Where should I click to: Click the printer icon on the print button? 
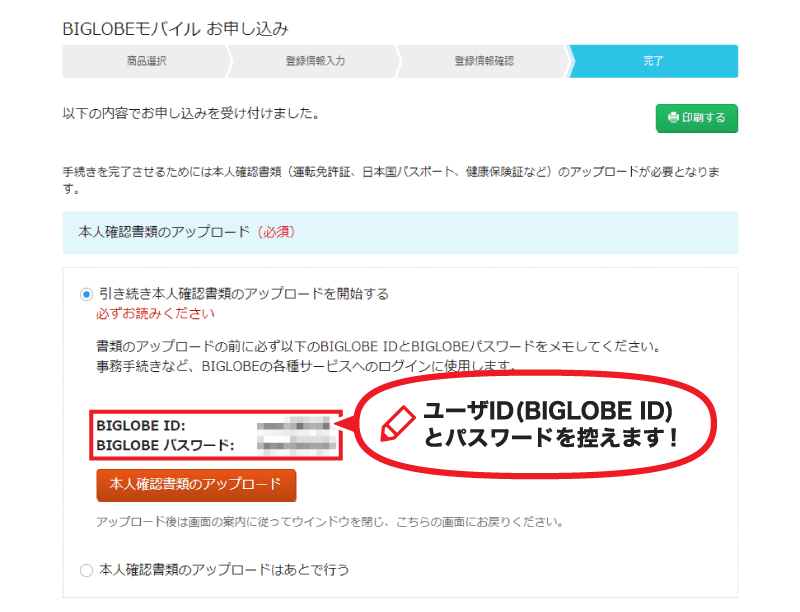tap(674, 117)
